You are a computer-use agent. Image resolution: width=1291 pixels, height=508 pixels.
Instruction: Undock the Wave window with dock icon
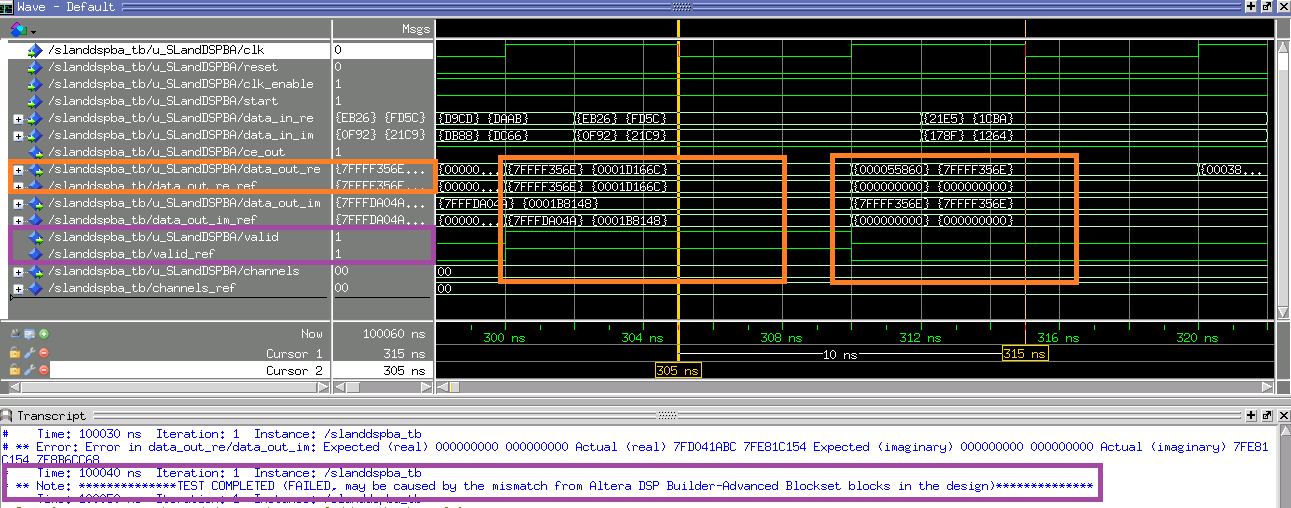tap(1266, 6)
